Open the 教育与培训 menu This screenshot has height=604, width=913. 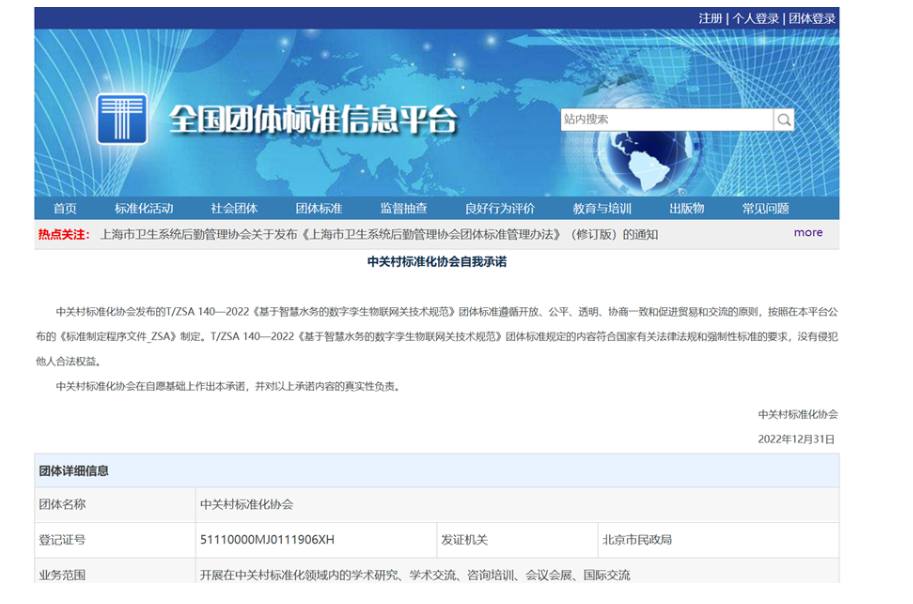602,208
